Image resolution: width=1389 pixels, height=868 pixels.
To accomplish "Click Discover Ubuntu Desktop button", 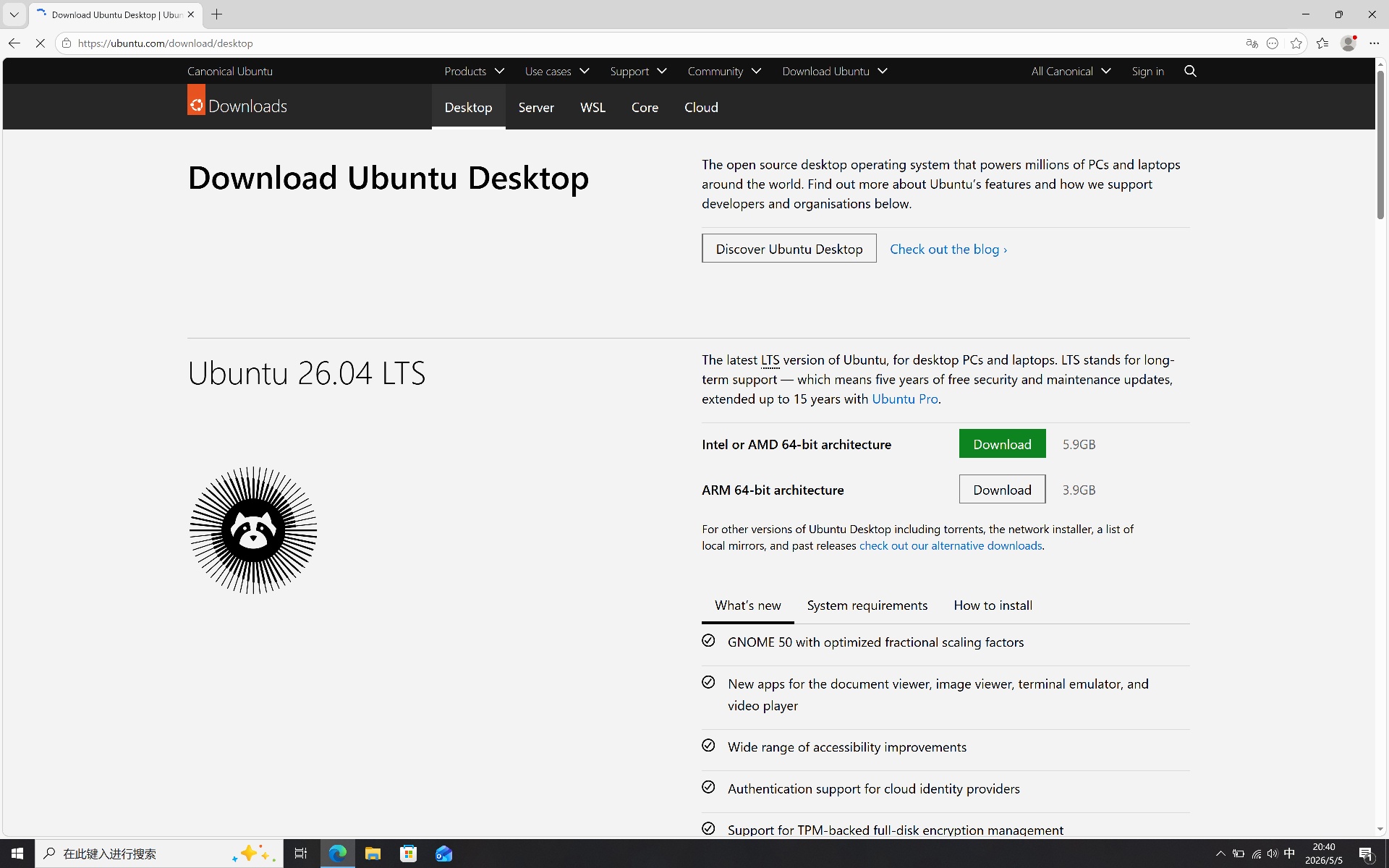I will [789, 248].
